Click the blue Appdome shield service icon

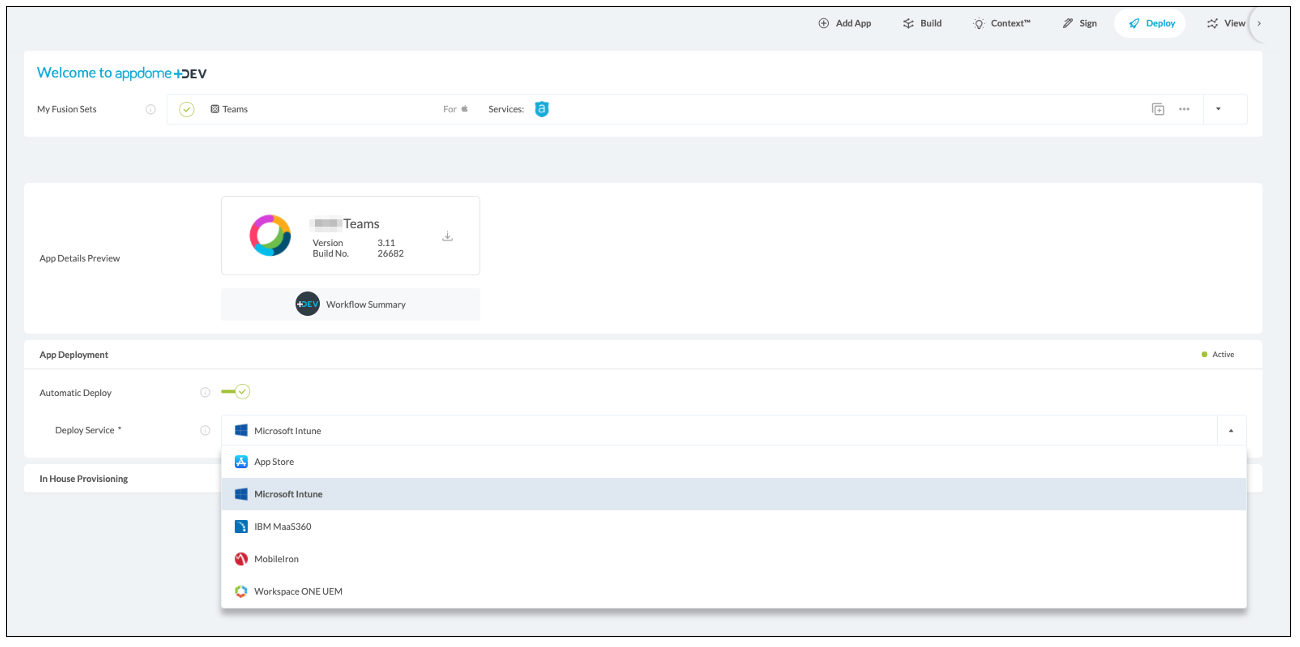(542, 109)
